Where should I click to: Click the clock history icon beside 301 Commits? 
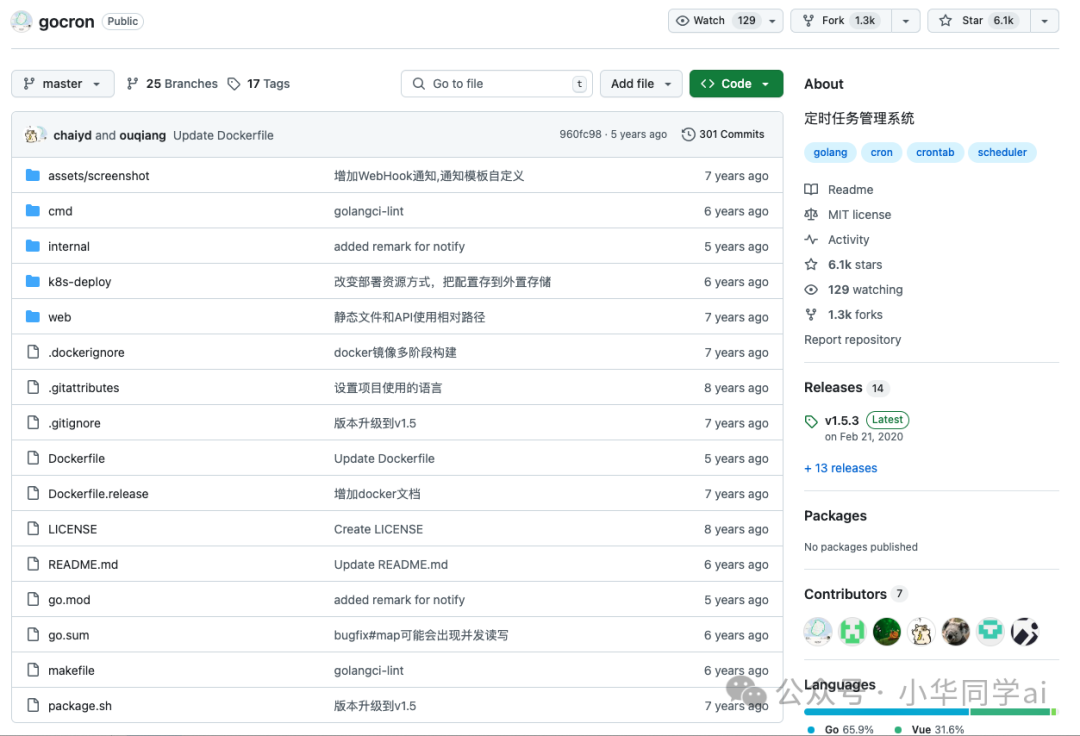click(688, 134)
